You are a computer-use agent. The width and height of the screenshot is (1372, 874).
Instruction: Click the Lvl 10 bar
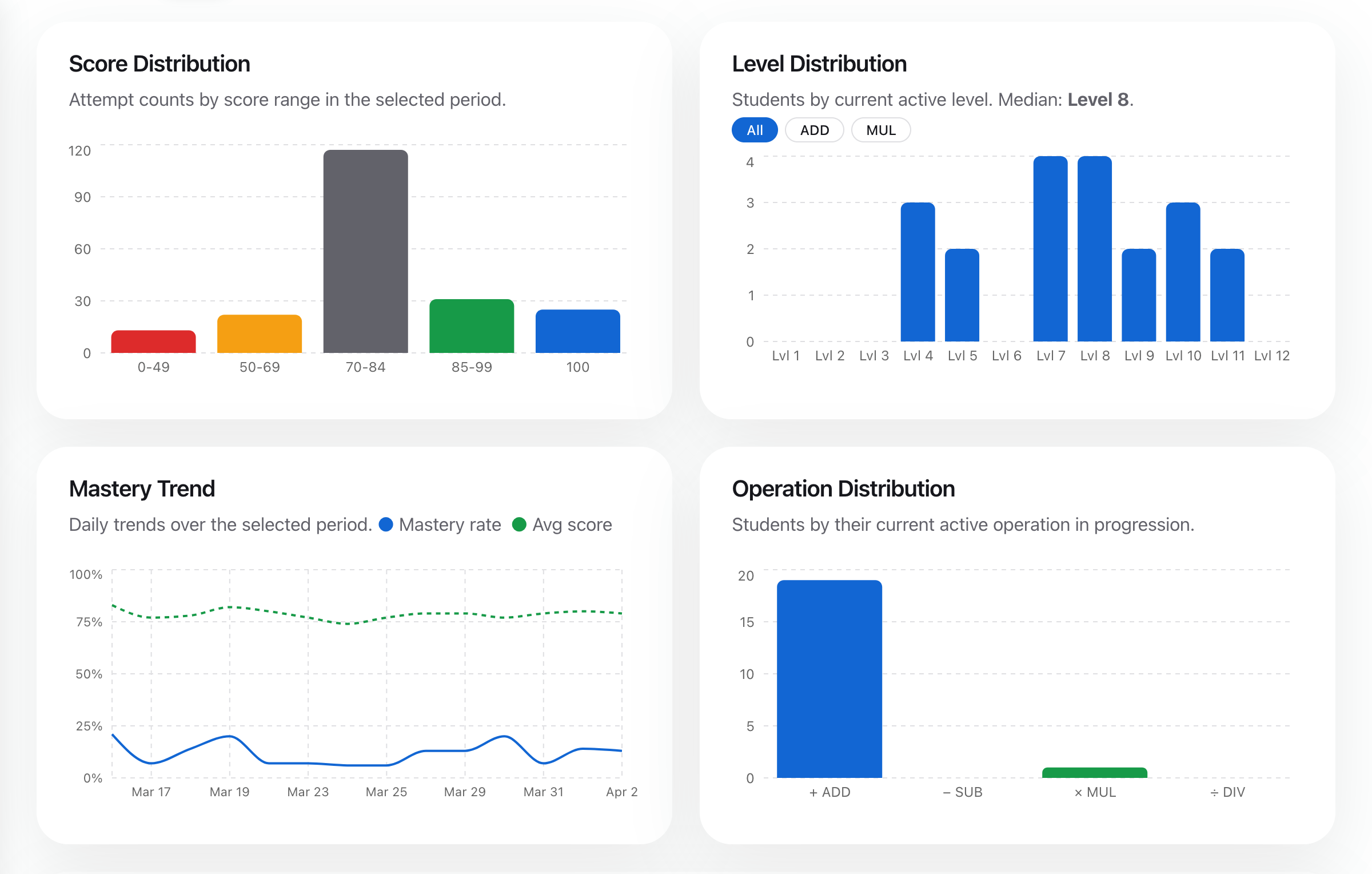click(1183, 272)
